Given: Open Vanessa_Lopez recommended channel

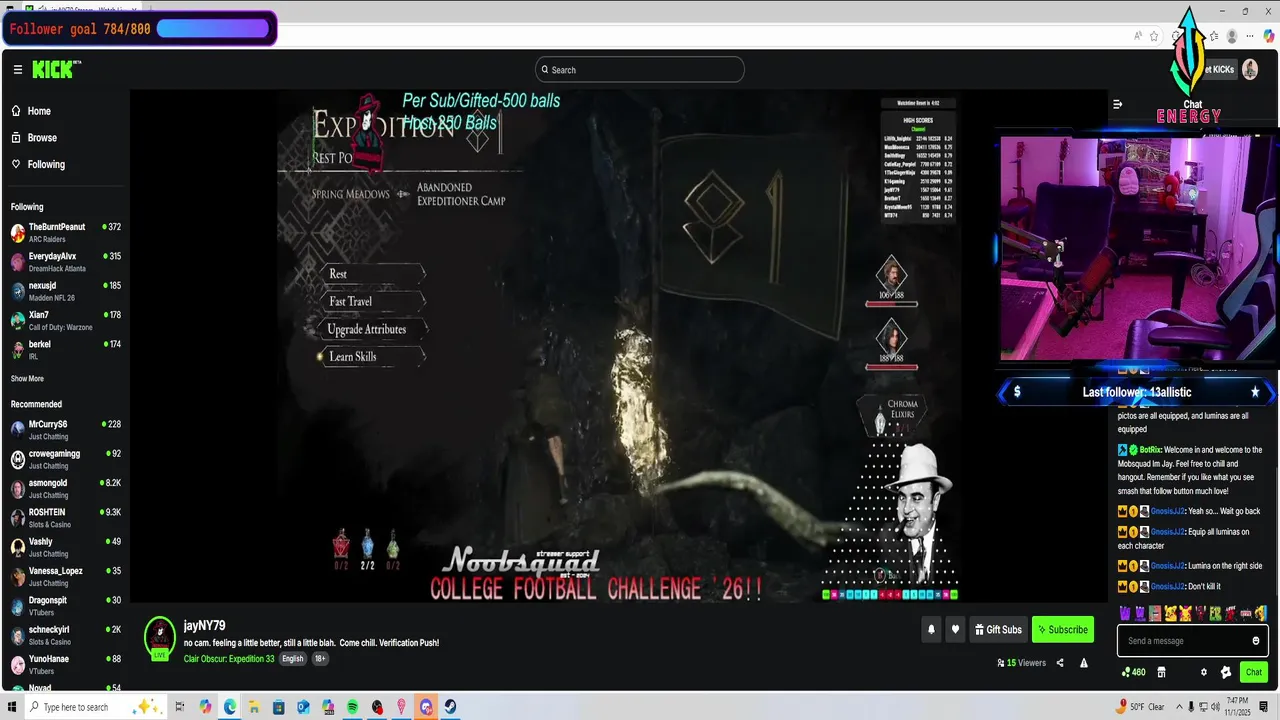Looking at the screenshot, I should coord(66,576).
